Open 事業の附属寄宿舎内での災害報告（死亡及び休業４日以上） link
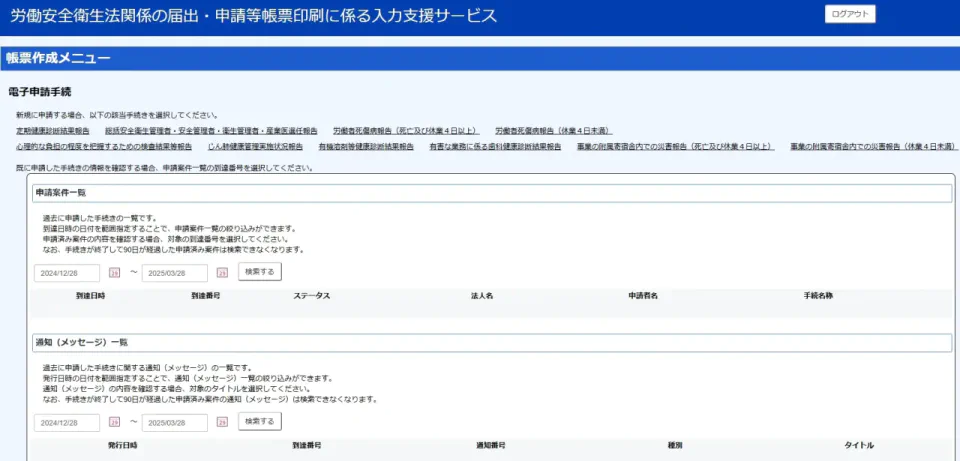Screen dimensions: 960x461 (675, 146)
